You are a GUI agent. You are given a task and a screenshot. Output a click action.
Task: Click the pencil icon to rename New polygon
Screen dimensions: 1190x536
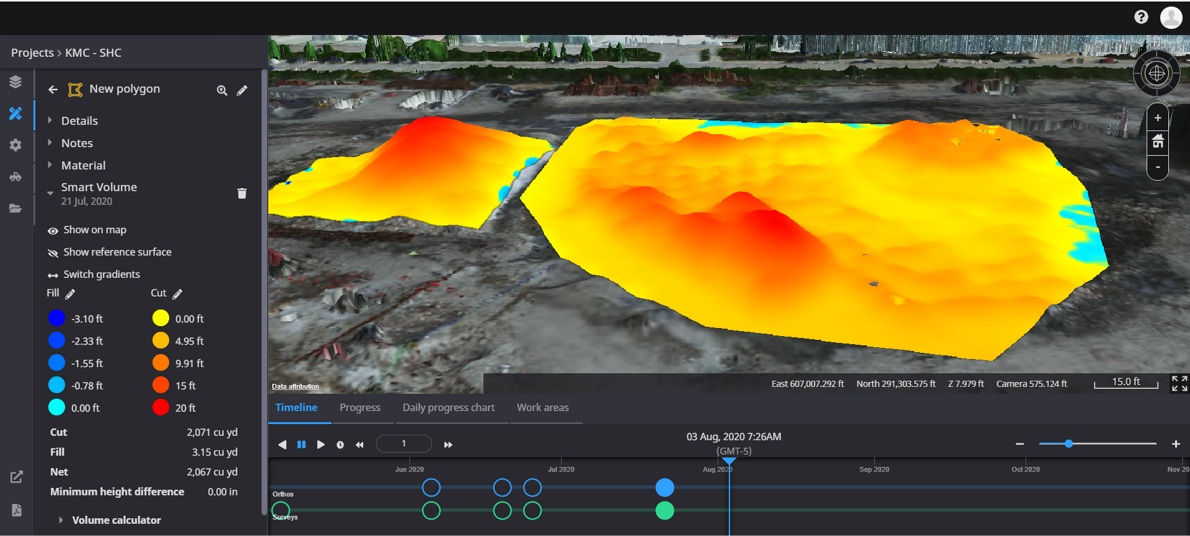pos(242,90)
